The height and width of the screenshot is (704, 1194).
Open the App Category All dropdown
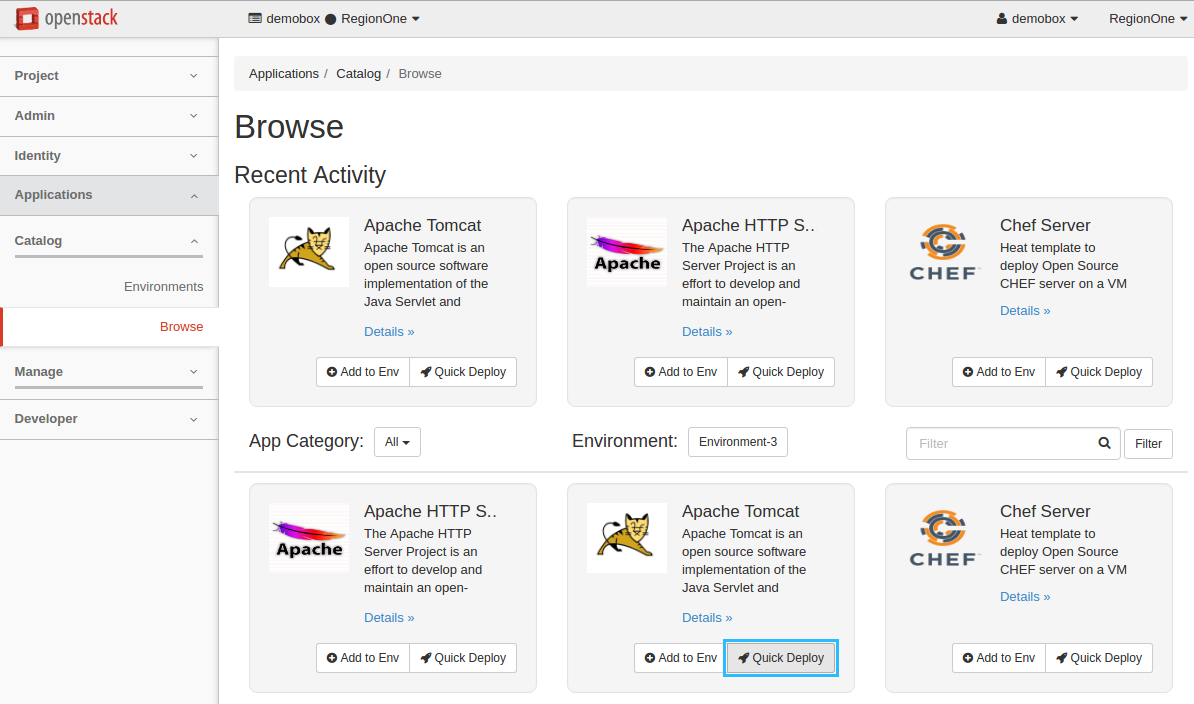397,442
